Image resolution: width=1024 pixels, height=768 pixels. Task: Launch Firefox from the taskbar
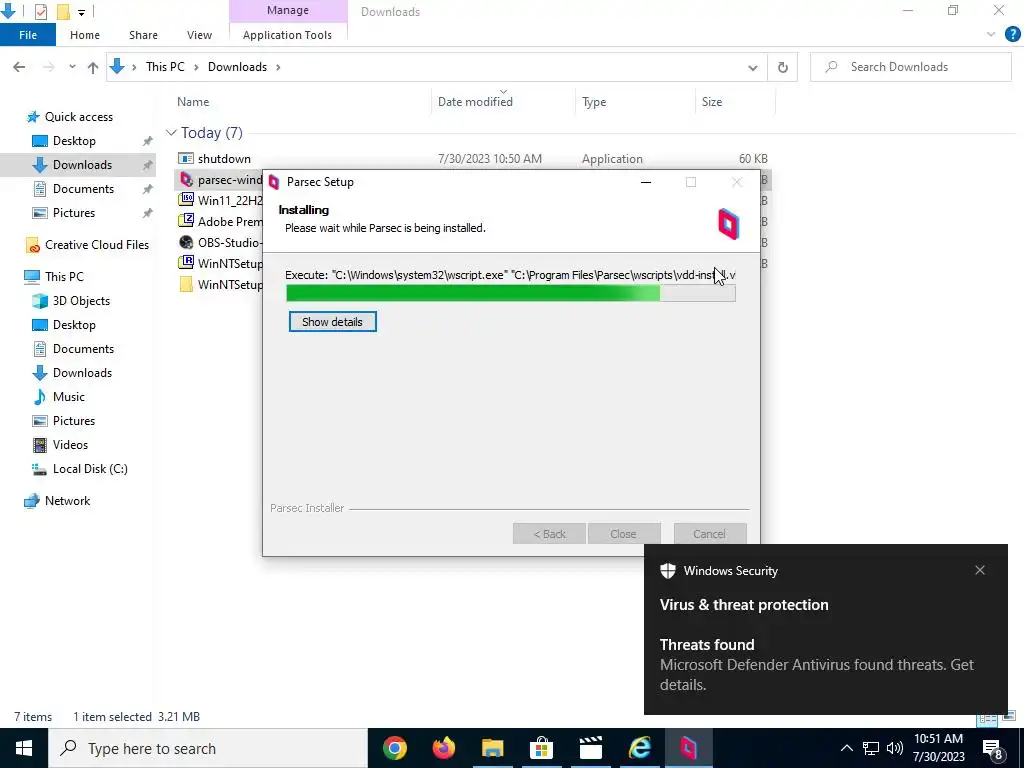coord(443,748)
